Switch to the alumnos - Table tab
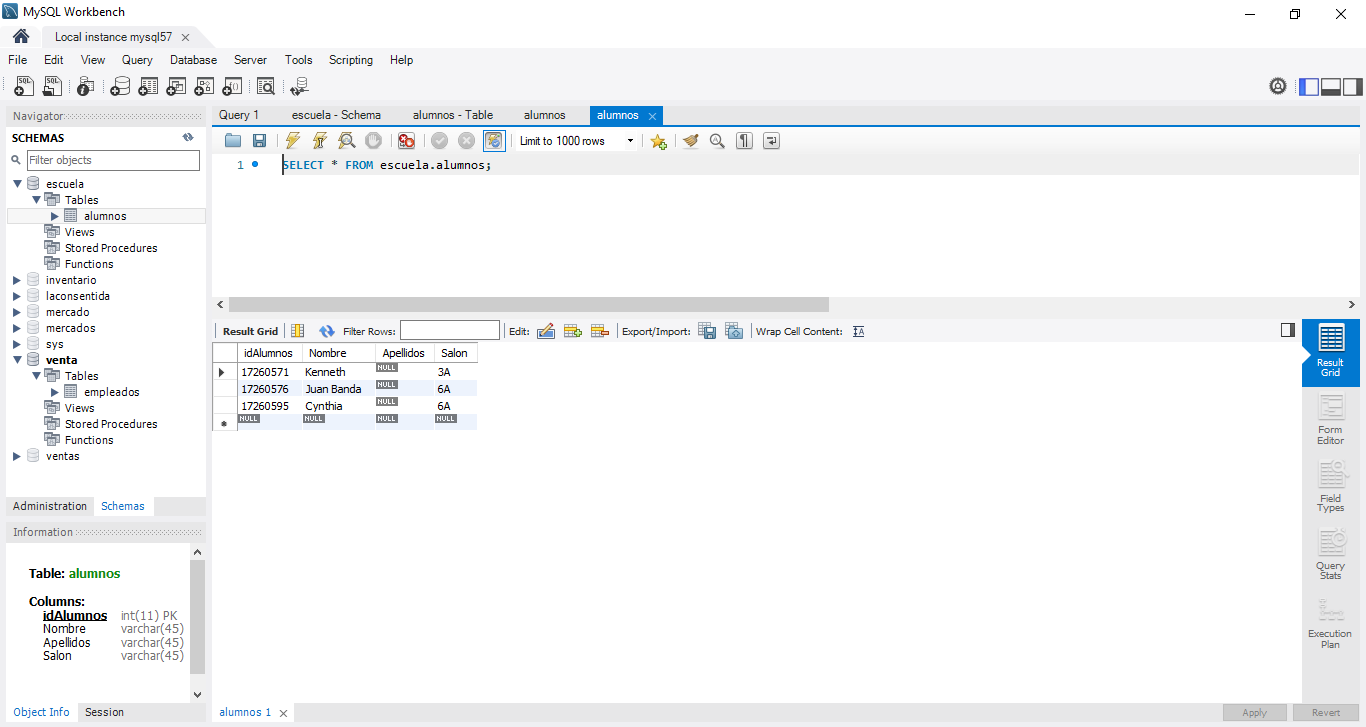This screenshot has width=1366, height=727. click(453, 115)
